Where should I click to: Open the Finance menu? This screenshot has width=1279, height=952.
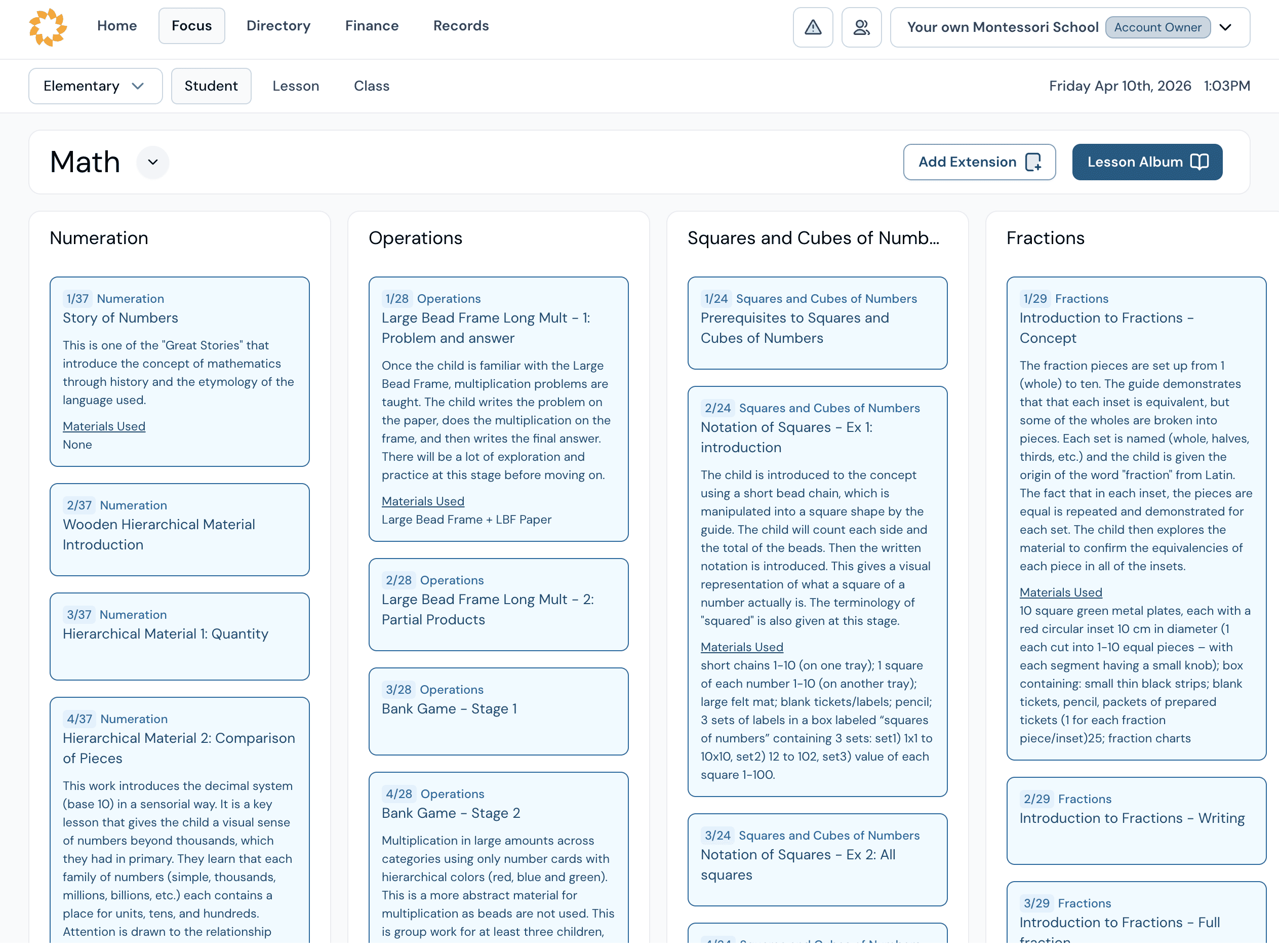coord(372,25)
